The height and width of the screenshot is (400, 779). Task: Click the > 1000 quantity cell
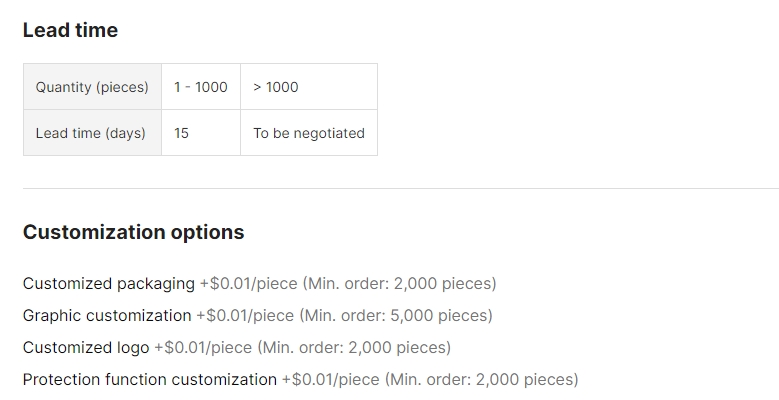[x=309, y=87]
